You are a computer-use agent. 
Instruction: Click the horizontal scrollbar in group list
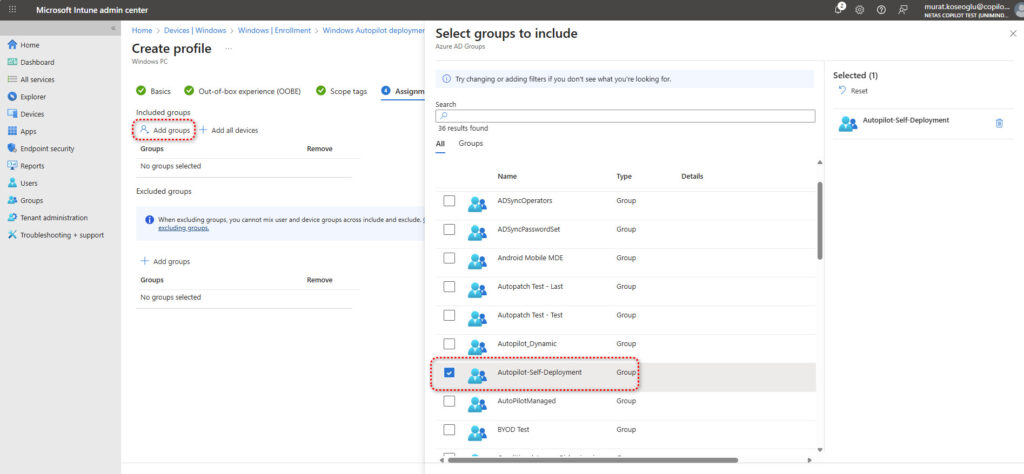click(593, 460)
